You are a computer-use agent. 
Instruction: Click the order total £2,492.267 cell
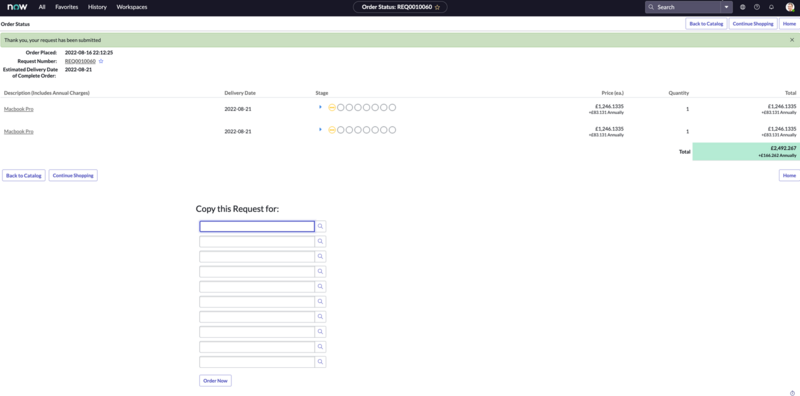tap(746, 152)
